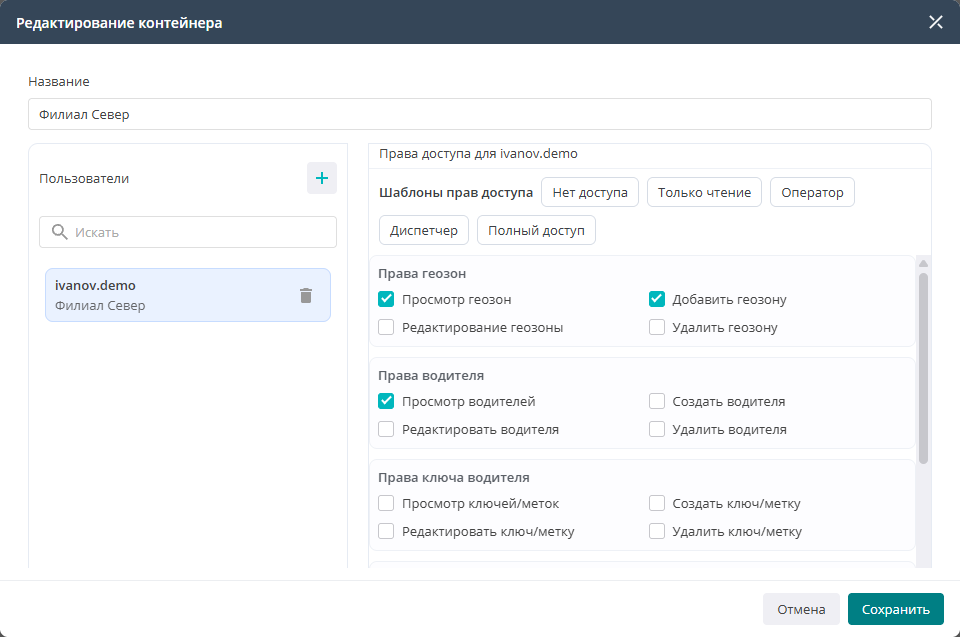Viewport: 960px width, 637px height.
Task: Delete ivanov.demo with the trash icon
Action: pyautogui.click(x=306, y=295)
